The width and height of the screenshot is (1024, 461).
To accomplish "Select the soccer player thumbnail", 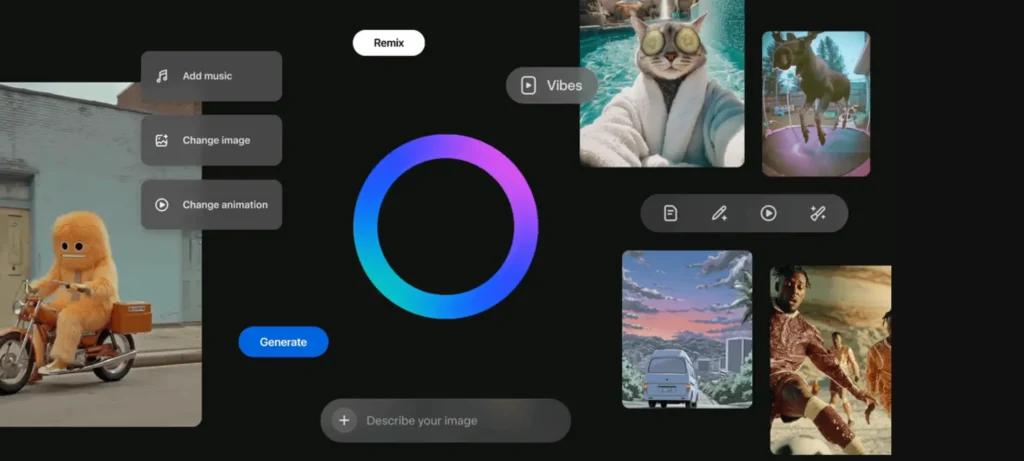I will coord(829,360).
